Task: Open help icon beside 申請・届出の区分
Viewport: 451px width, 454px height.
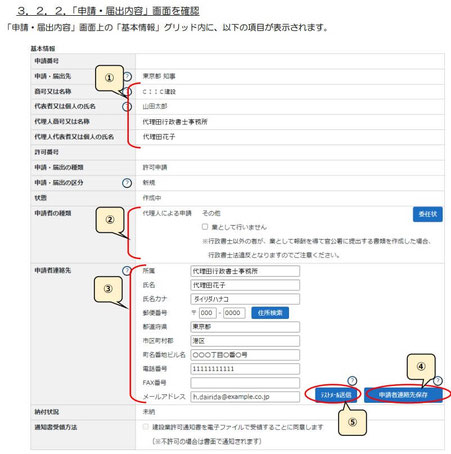Action: tap(127, 183)
